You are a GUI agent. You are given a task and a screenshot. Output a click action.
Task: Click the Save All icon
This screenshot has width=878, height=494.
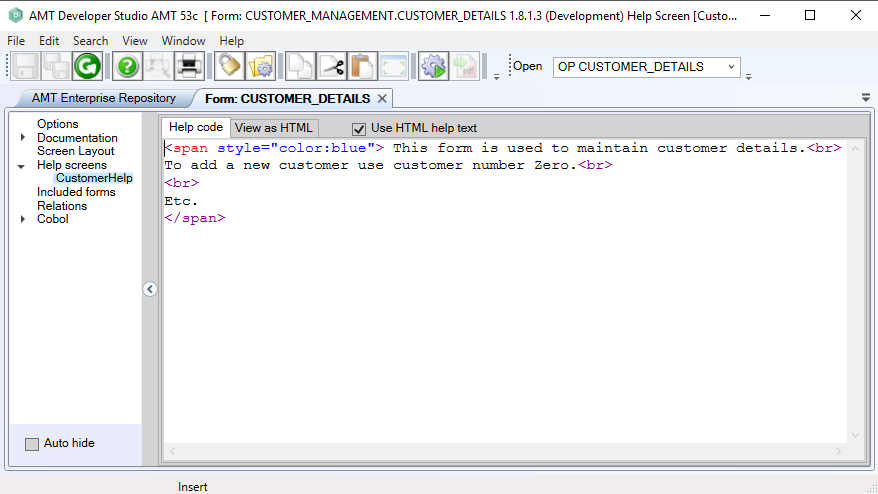(56, 67)
